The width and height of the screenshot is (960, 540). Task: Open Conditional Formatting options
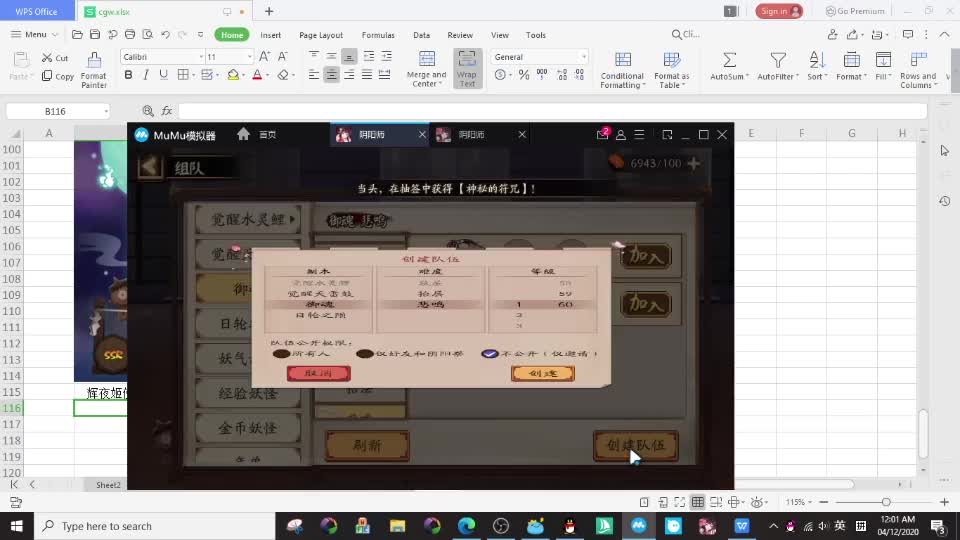click(x=622, y=70)
